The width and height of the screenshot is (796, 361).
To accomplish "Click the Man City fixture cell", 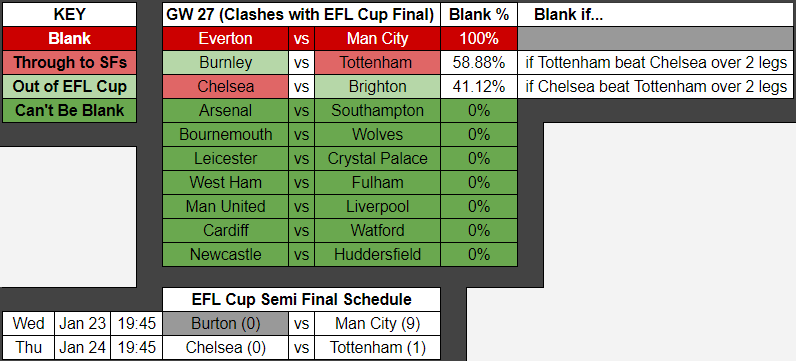I will click(377, 39).
